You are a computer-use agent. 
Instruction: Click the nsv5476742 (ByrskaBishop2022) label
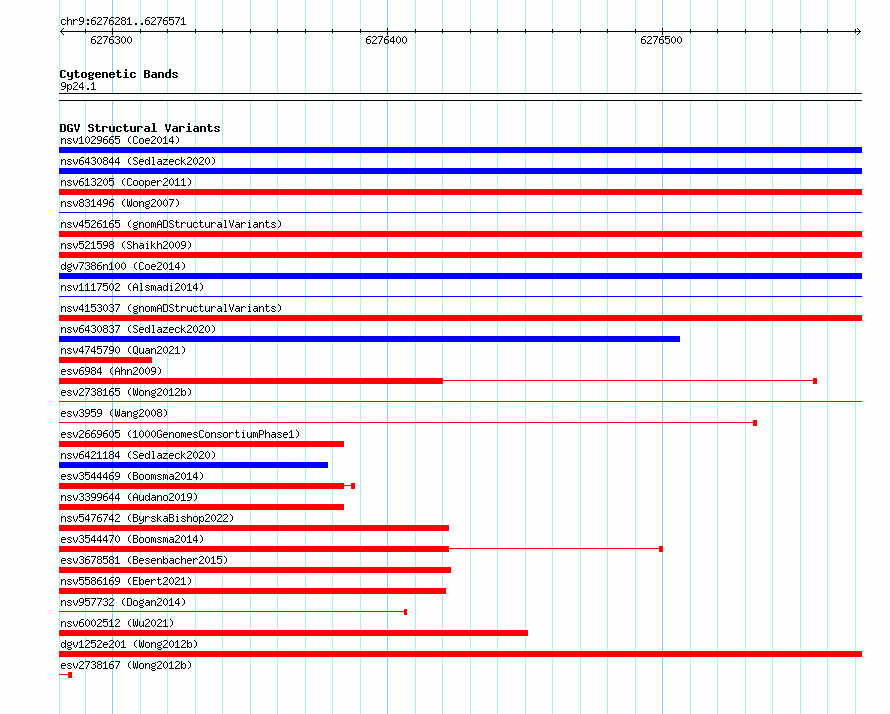[147, 518]
